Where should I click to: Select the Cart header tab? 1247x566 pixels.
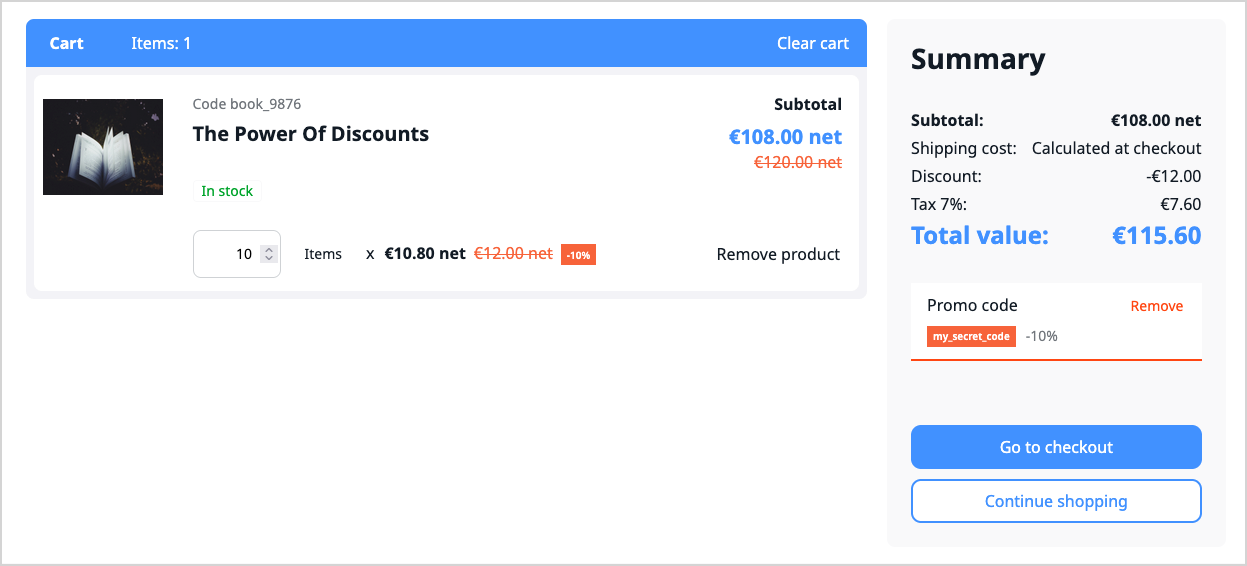coord(67,43)
